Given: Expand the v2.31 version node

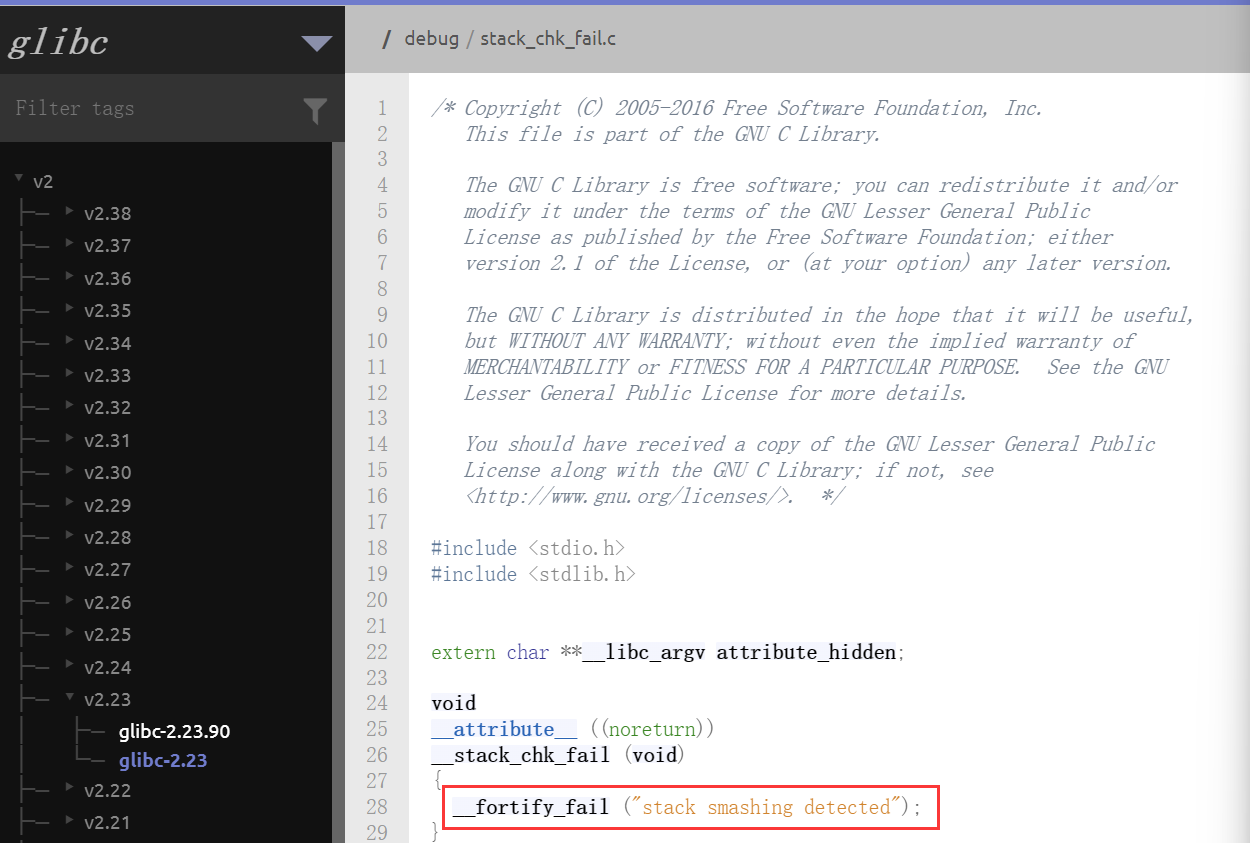Looking at the screenshot, I should [x=69, y=439].
